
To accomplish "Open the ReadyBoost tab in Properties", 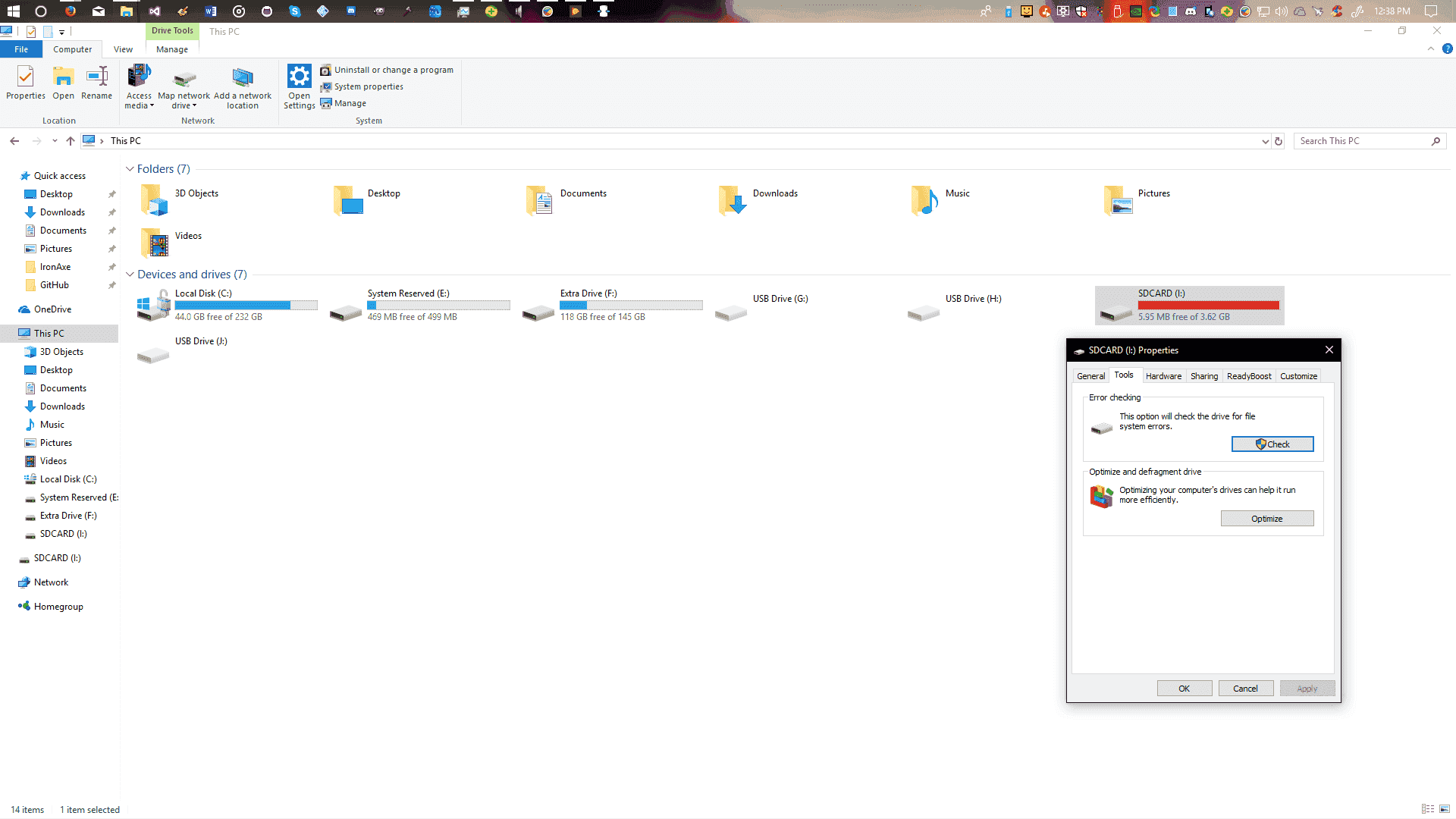I will click(x=1249, y=376).
